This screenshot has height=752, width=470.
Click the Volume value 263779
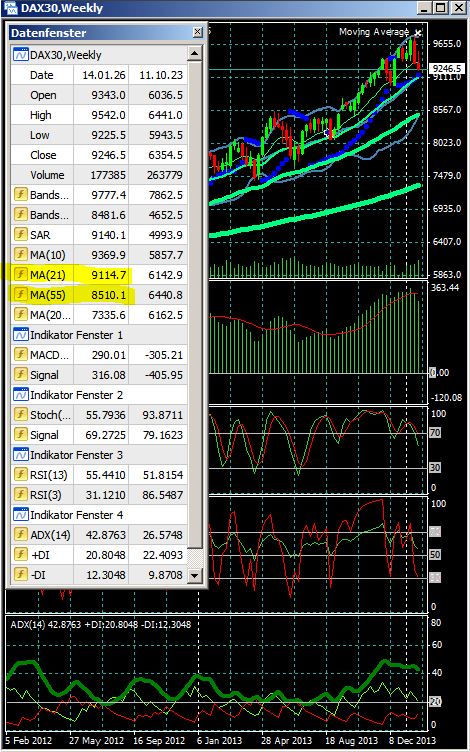click(x=163, y=175)
